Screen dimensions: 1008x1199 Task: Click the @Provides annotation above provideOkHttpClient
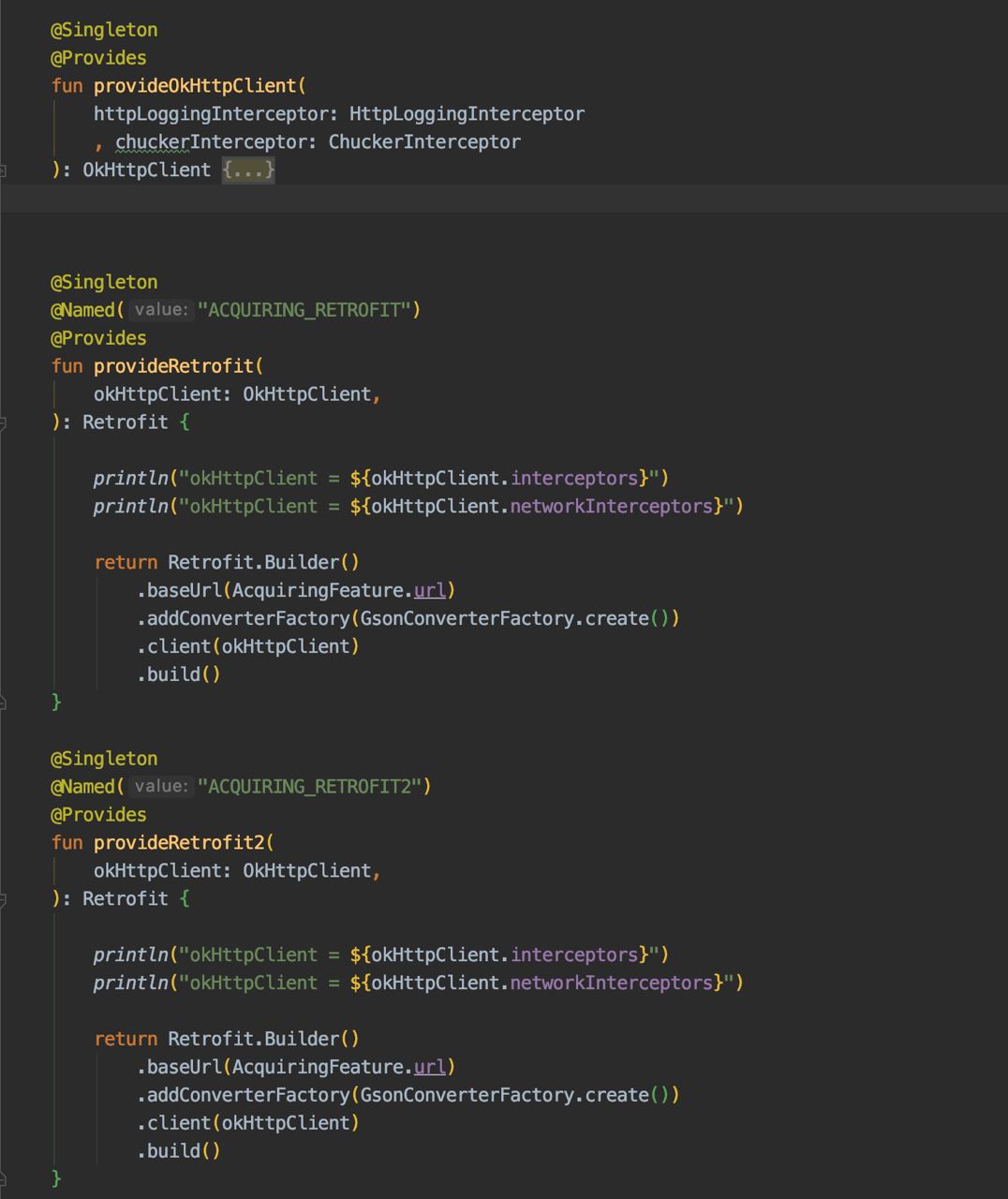[98, 57]
